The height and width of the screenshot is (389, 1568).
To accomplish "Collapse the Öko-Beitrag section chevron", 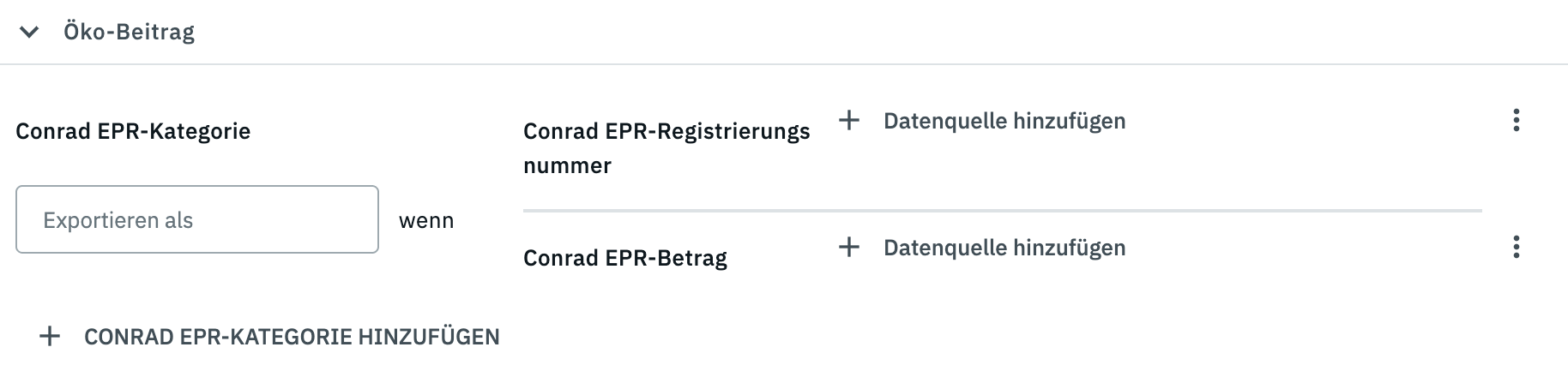I will pos(29,33).
